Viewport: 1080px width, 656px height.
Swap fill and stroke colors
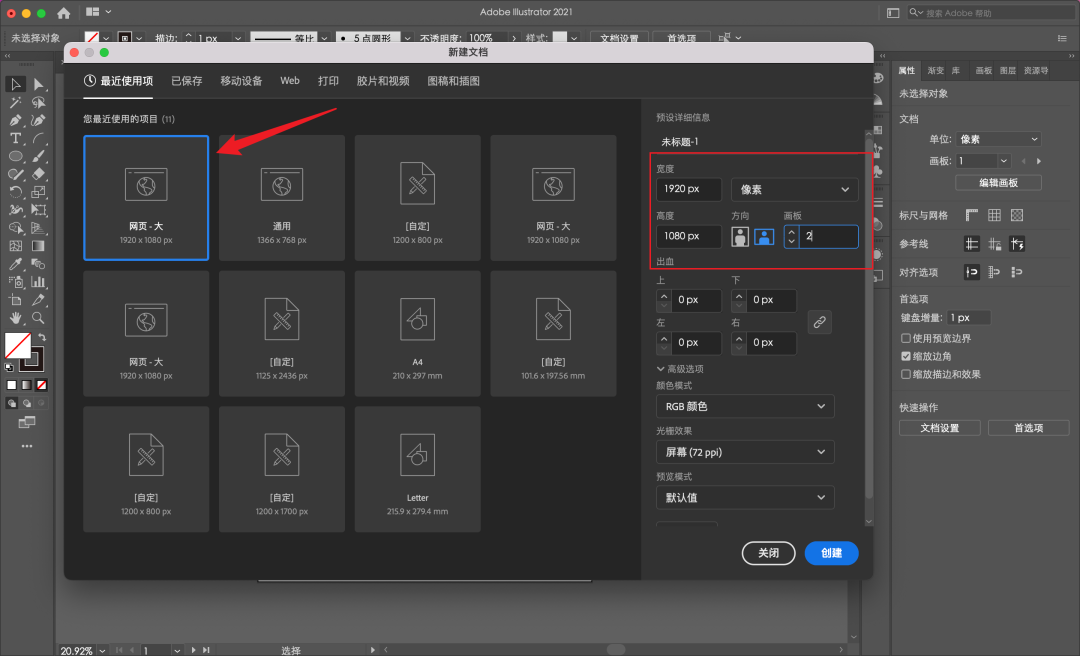tap(42, 337)
